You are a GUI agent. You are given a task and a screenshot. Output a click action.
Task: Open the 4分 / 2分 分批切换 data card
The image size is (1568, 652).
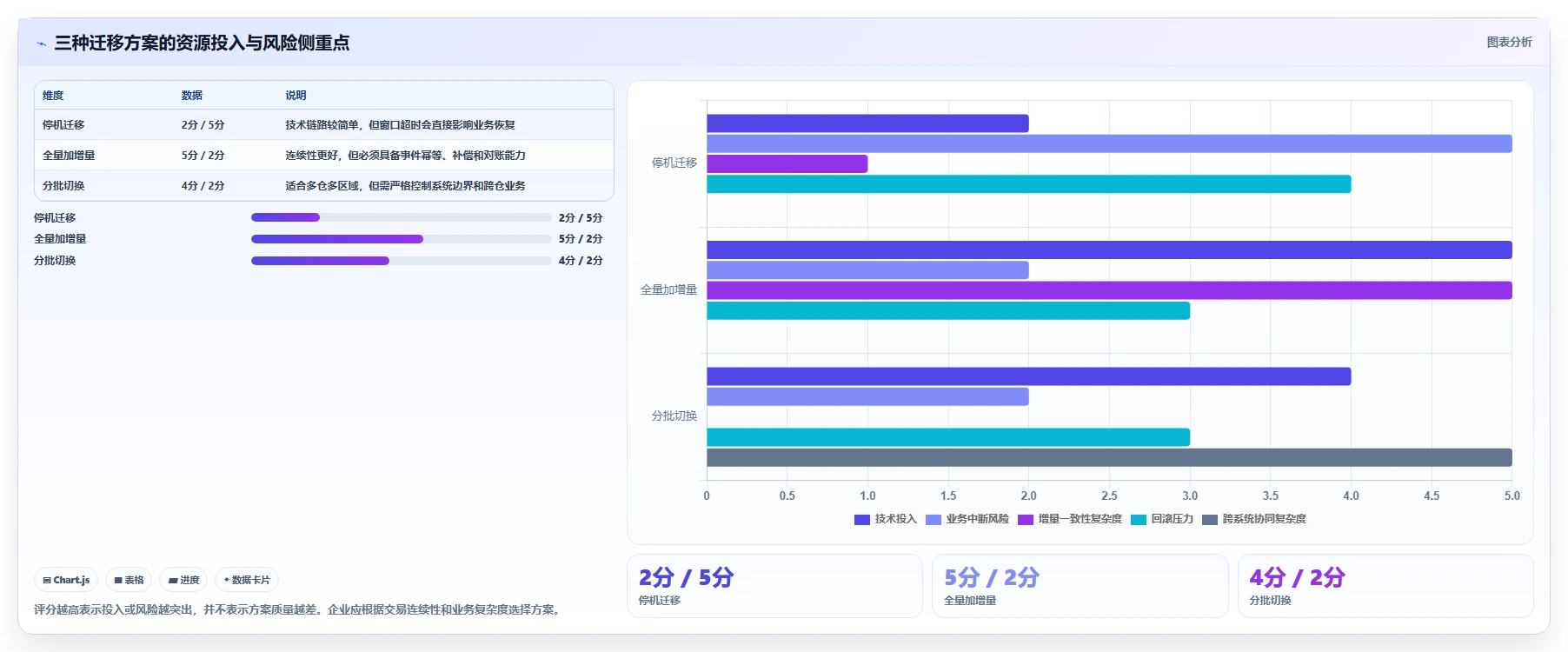tap(1385, 586)
